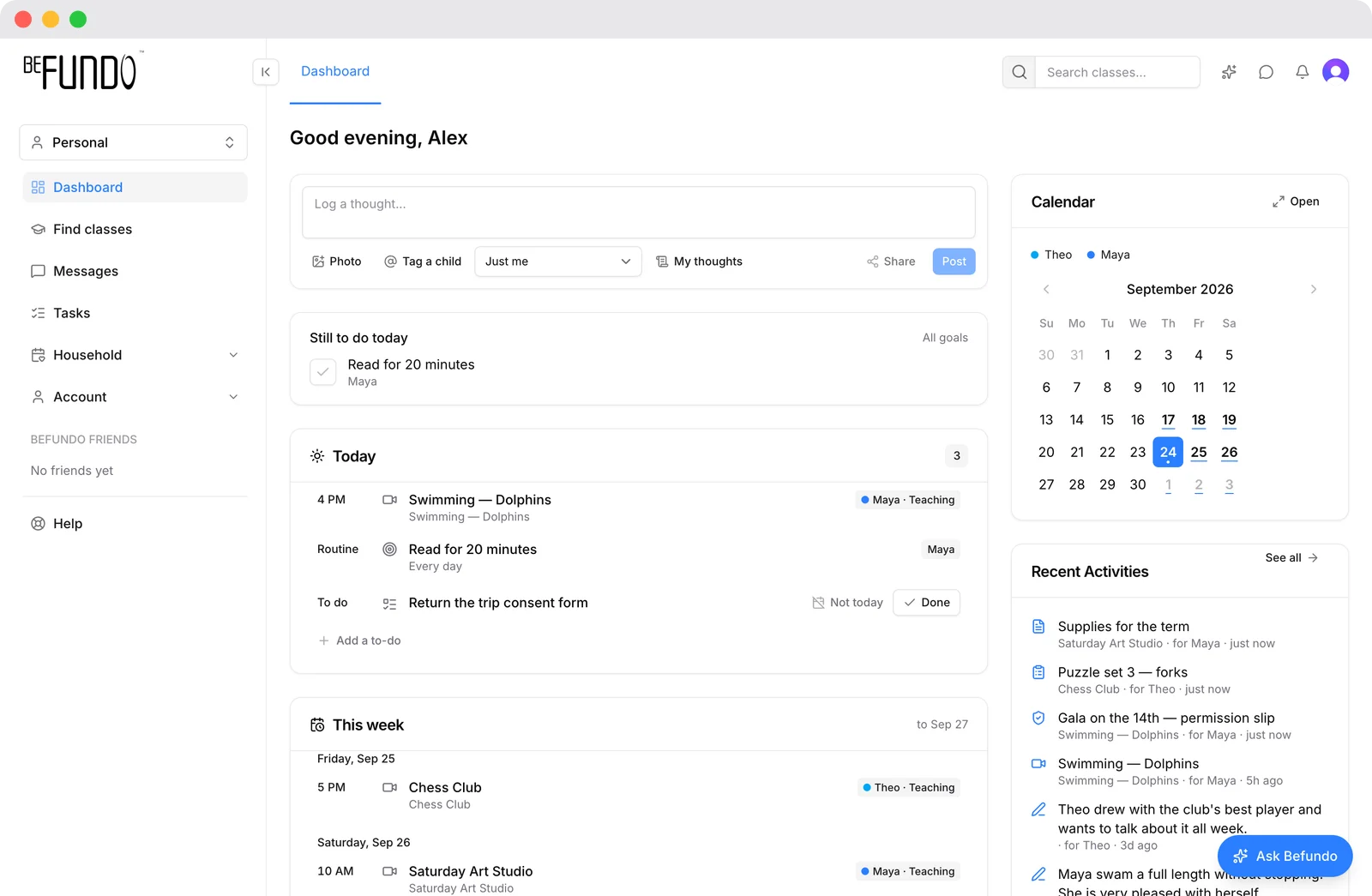Go to Tasks in sidebar

[x=135, y=313]
